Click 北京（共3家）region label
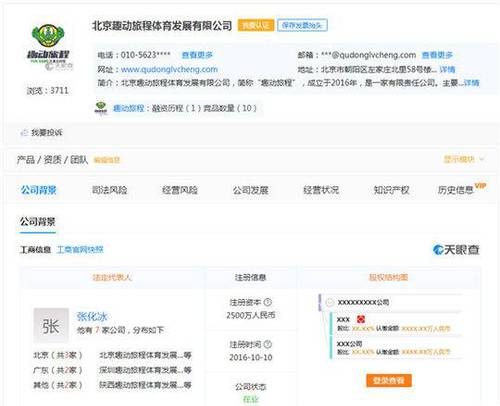Screen dimensions: 500x406 pyautogui.click(x=58, y=355)
